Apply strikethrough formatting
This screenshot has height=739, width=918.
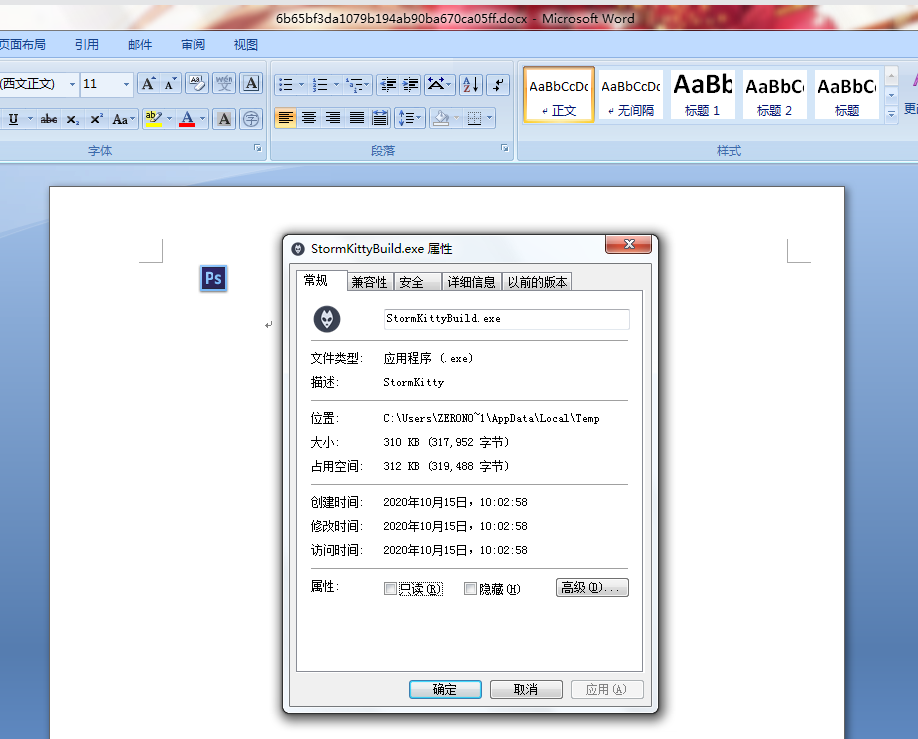[49, 119]
